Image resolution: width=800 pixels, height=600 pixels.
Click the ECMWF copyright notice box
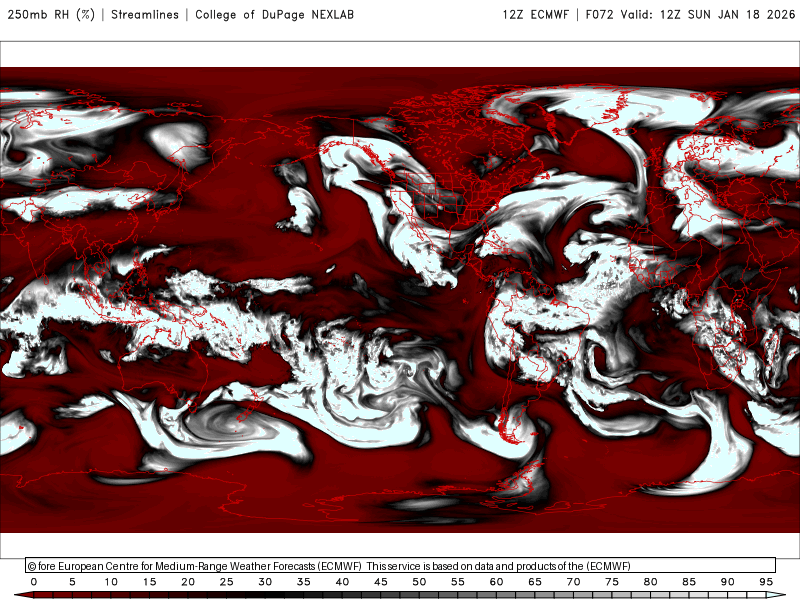401,565
